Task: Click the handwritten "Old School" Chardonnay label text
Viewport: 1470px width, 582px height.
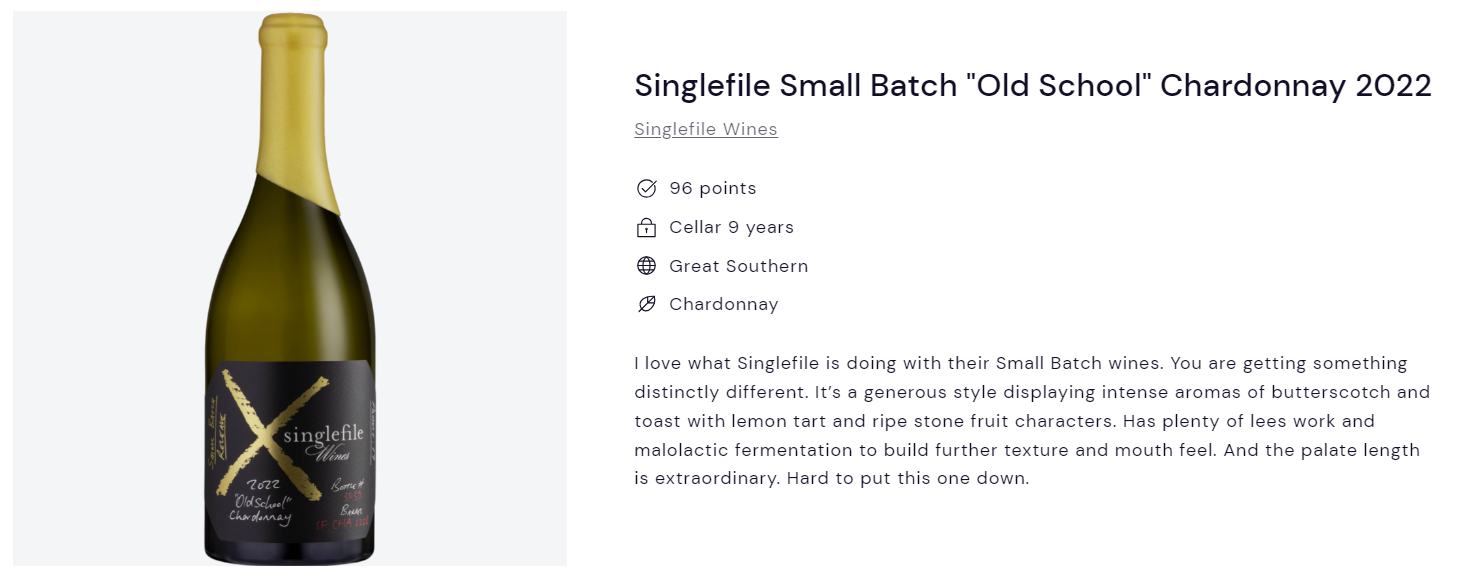Action: 257,507
